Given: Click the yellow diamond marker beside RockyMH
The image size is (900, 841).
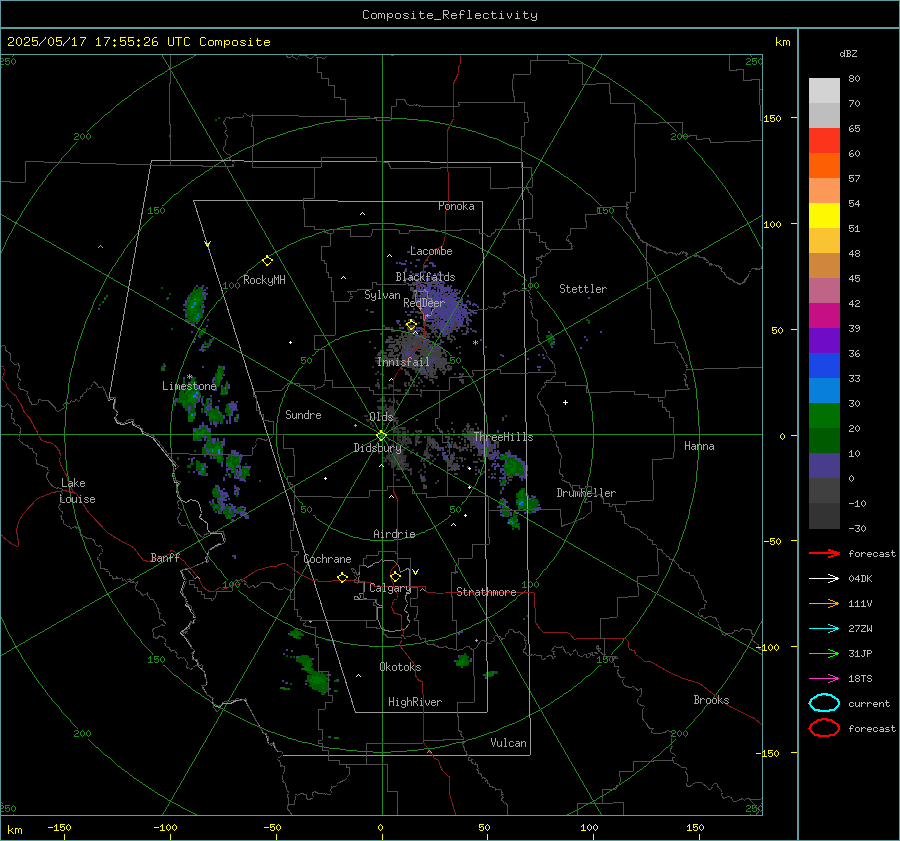Looking at the screenshot, I should click(x=267, y=261).
